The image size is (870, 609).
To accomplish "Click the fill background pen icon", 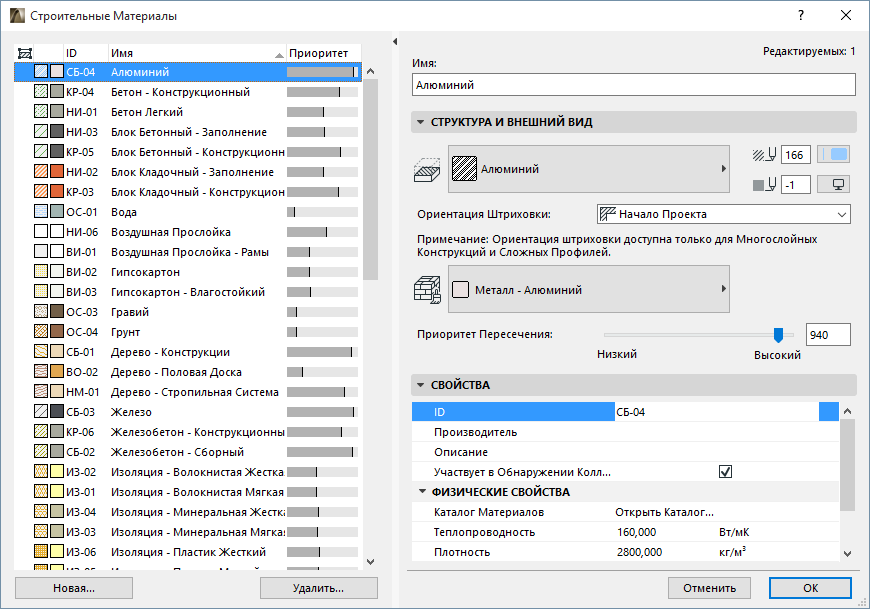I will pyautogui.click(x=765, y=185).
